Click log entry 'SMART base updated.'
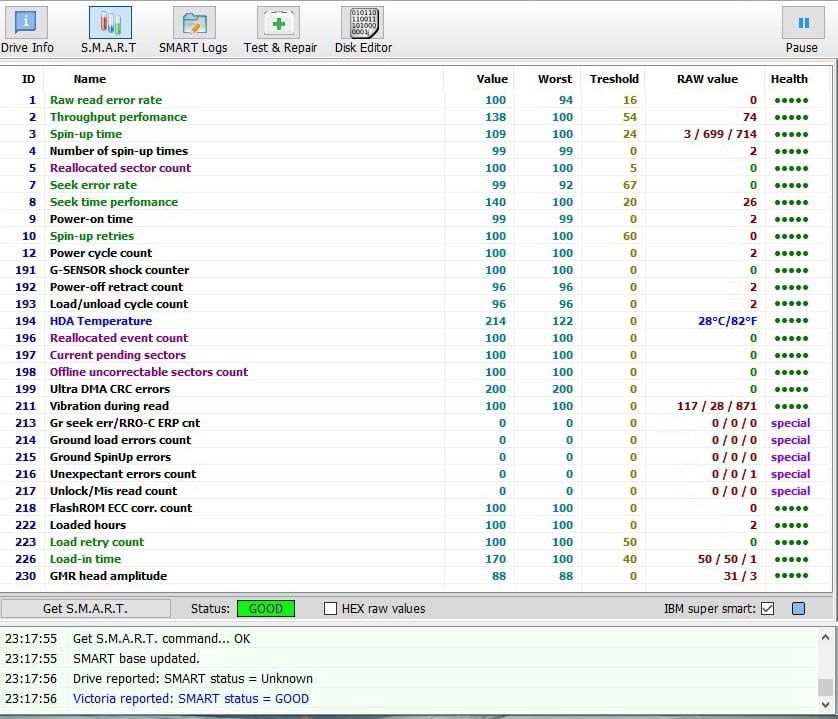Image resolution: width=838 pixels, height=719 pixels. 136,659
